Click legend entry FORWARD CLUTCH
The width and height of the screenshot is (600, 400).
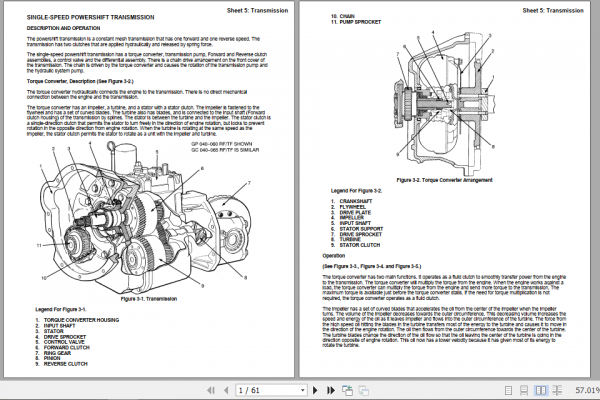click(x=67, y=347)
